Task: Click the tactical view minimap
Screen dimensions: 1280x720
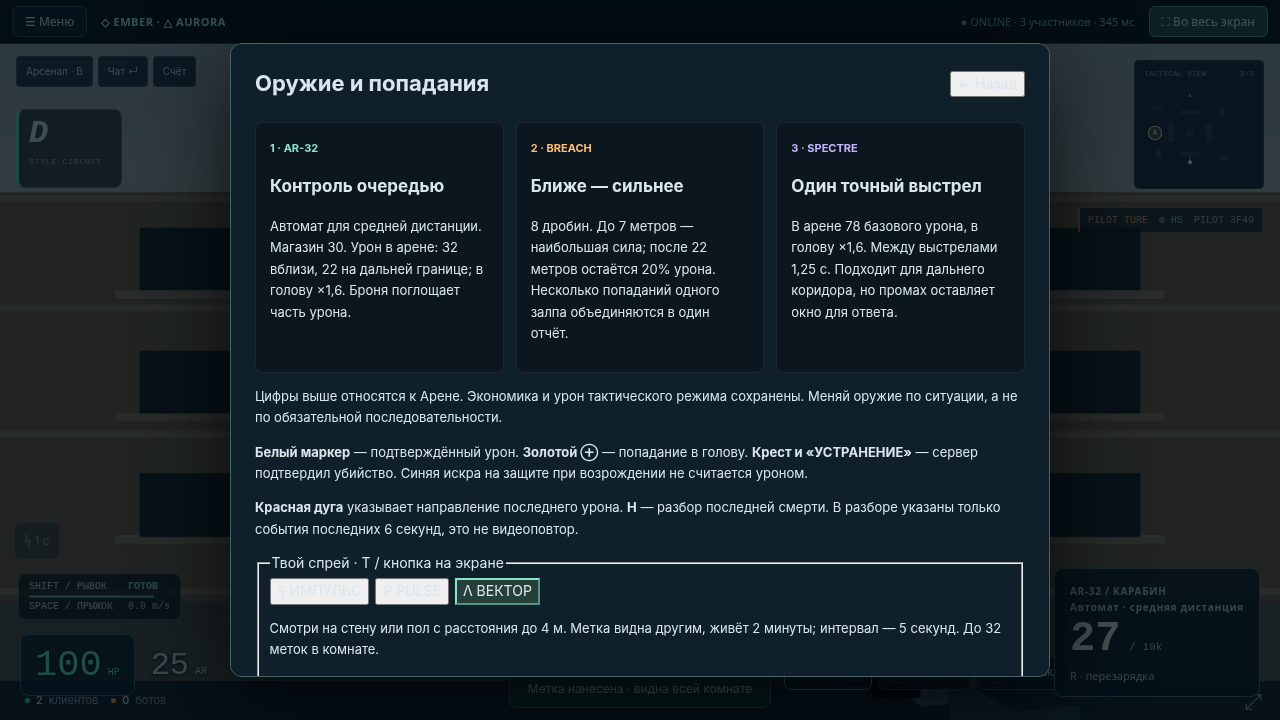Action: 1199,125
